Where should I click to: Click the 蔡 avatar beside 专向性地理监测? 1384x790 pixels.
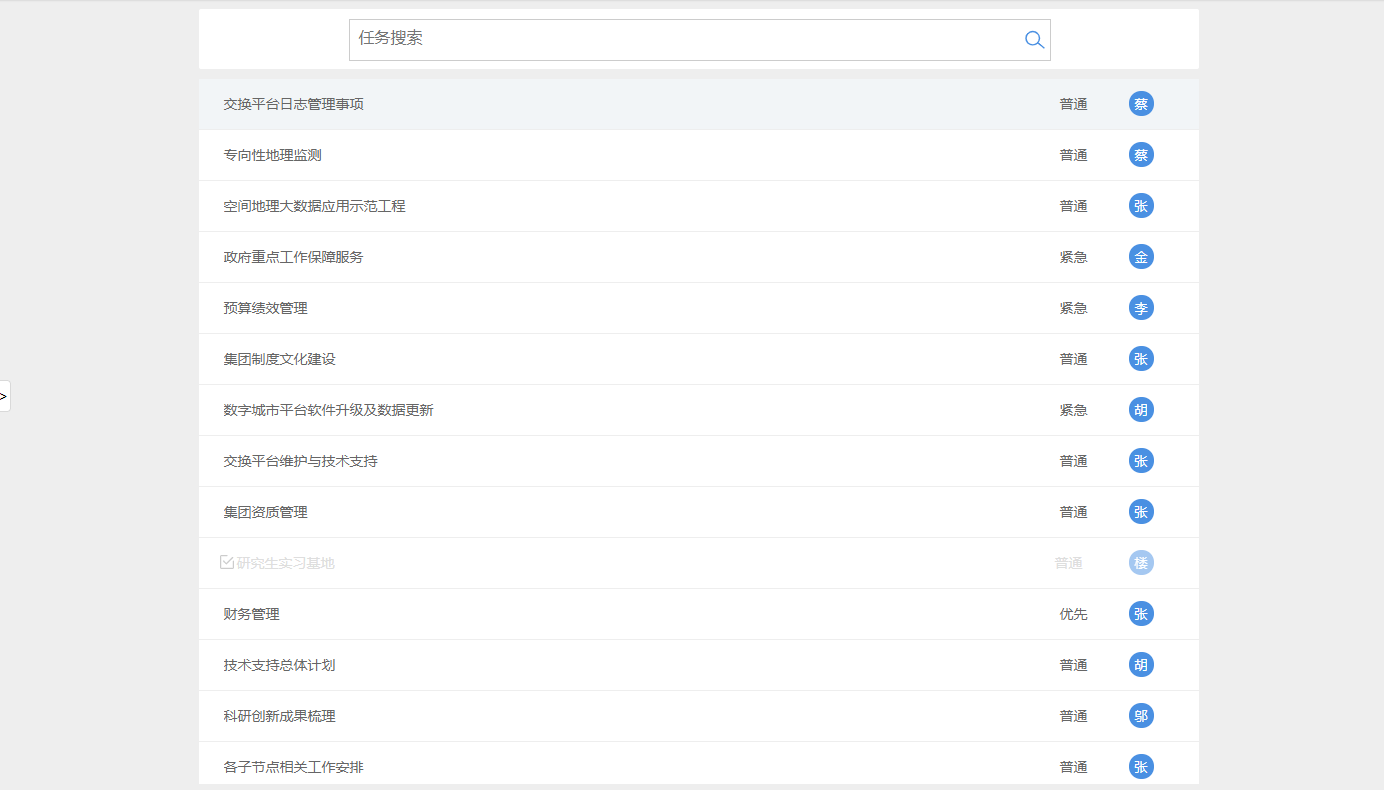pos(1141,155)
